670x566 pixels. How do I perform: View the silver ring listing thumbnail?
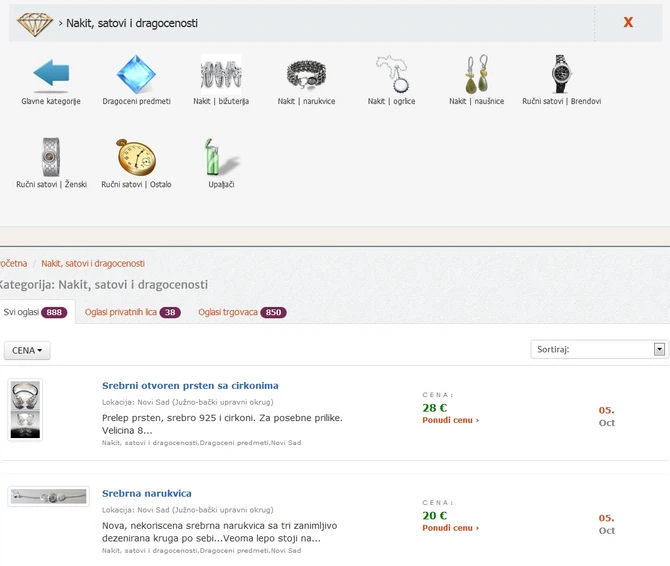click(25, 409)
